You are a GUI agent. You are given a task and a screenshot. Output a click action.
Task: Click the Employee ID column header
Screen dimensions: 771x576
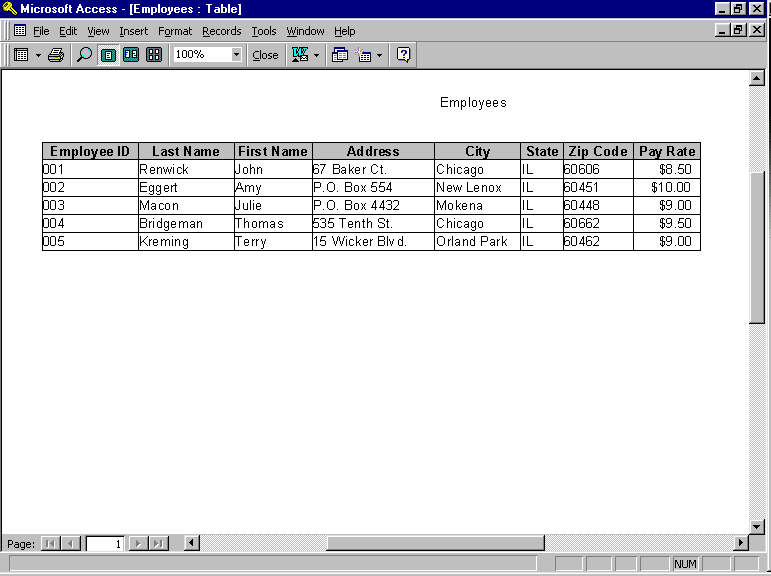pos(90,151)
